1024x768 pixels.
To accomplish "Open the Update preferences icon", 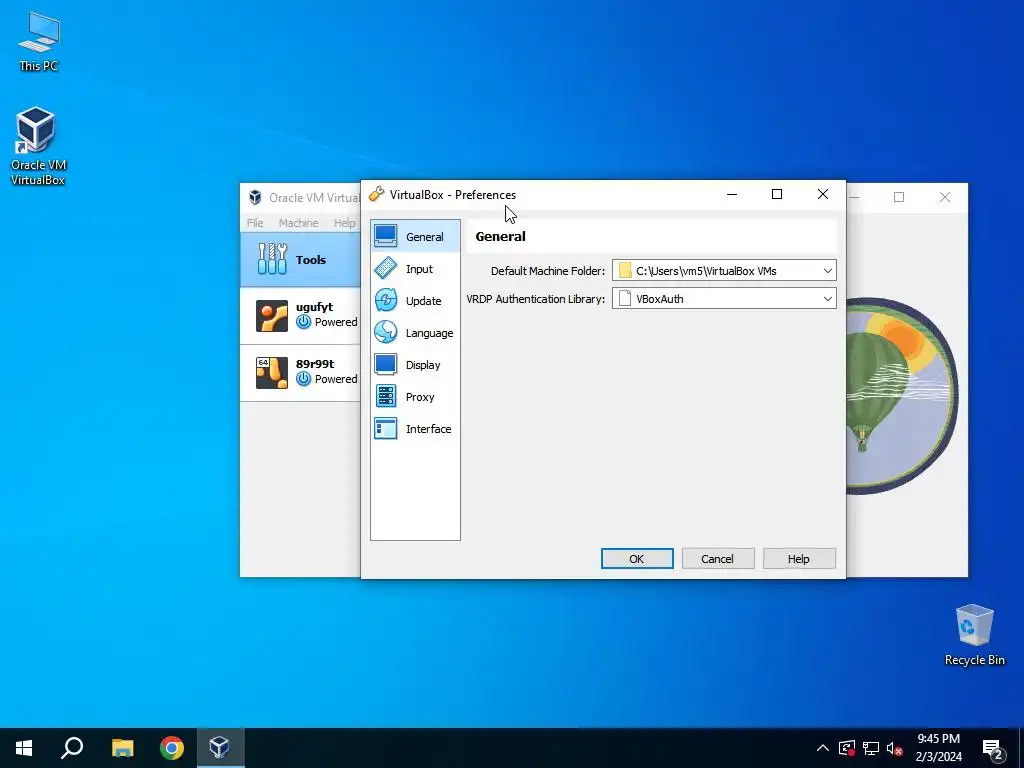I will (385, 300).
